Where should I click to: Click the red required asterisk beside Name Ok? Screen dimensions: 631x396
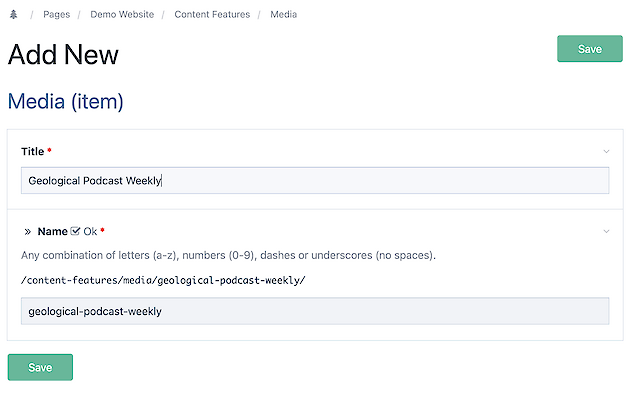[x=103, y=230]
